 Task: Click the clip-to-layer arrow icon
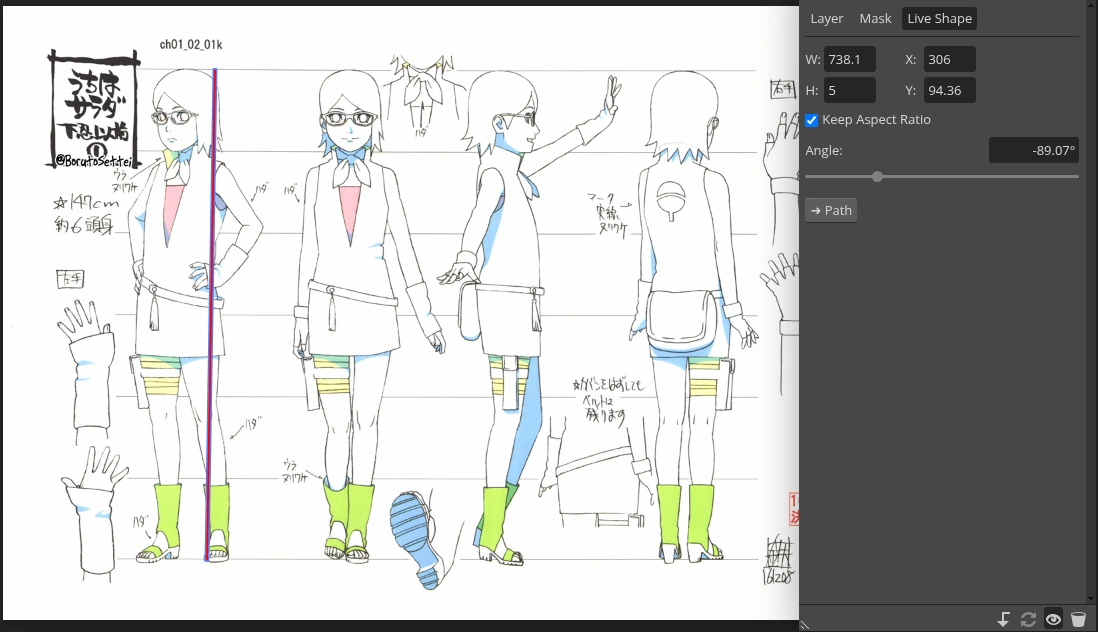point(1003,619)
